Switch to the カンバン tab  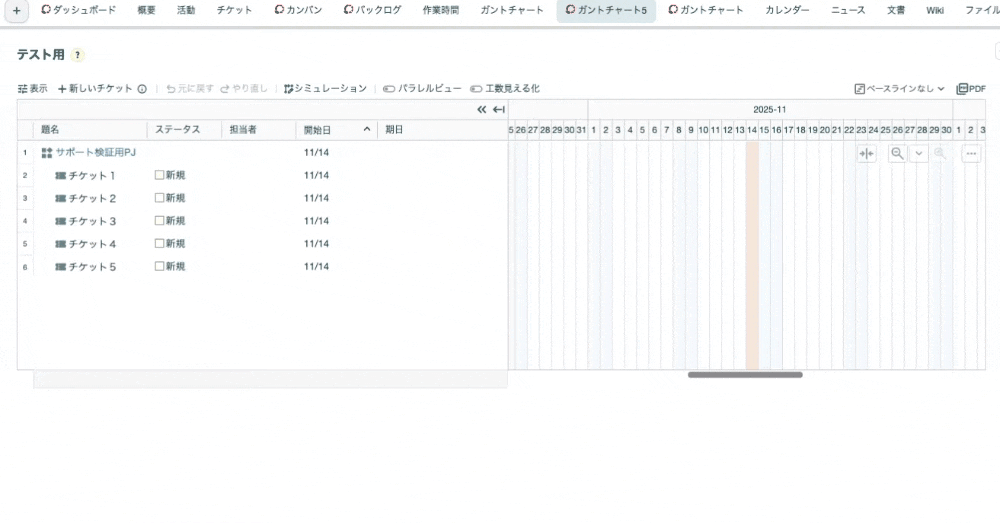(297, 10)
